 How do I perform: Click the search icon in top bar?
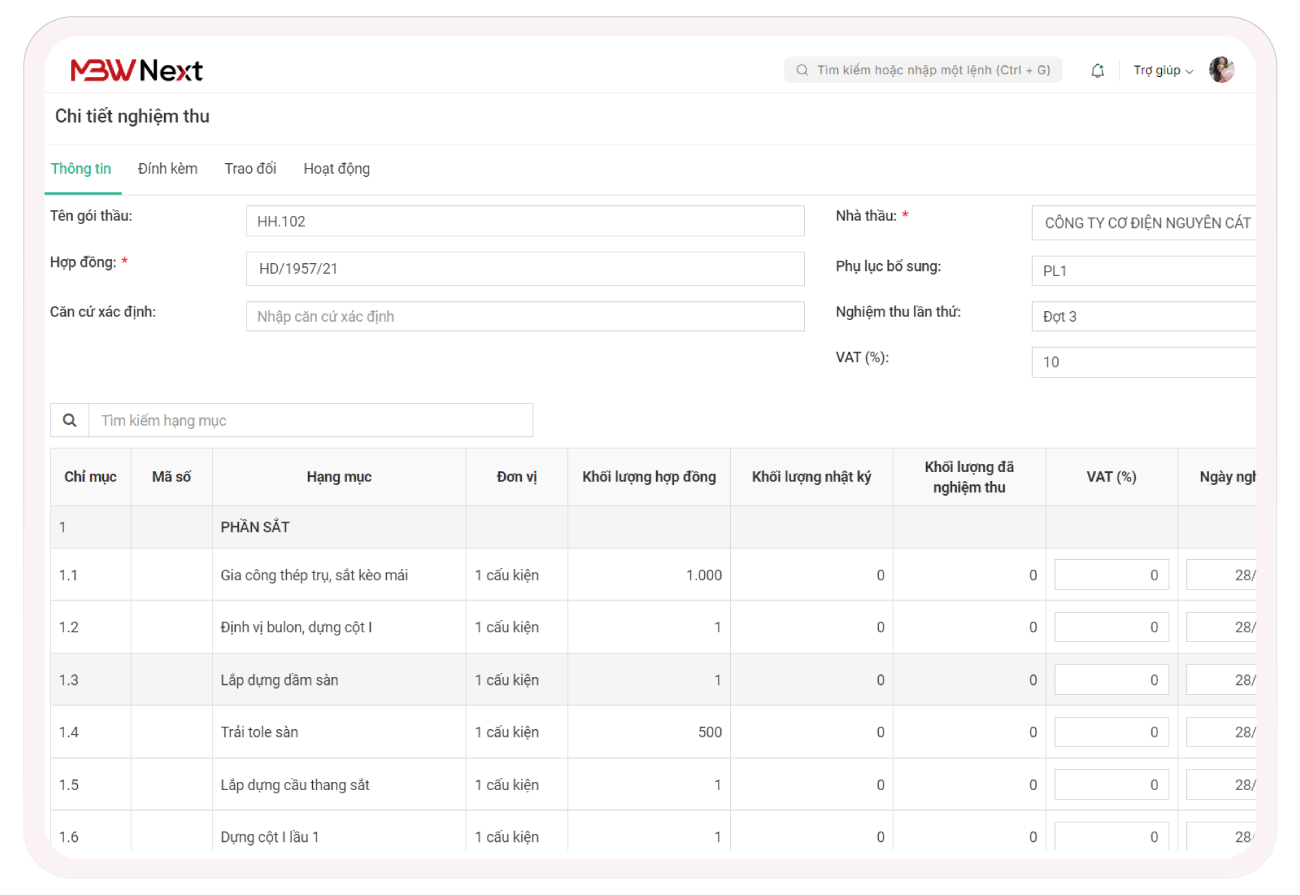pos(802,70)
